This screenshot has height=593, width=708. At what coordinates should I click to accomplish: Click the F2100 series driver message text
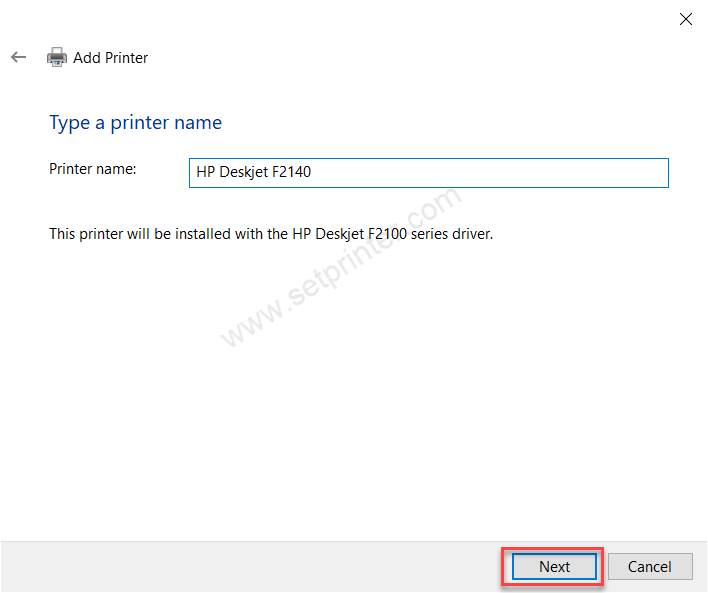271,234
